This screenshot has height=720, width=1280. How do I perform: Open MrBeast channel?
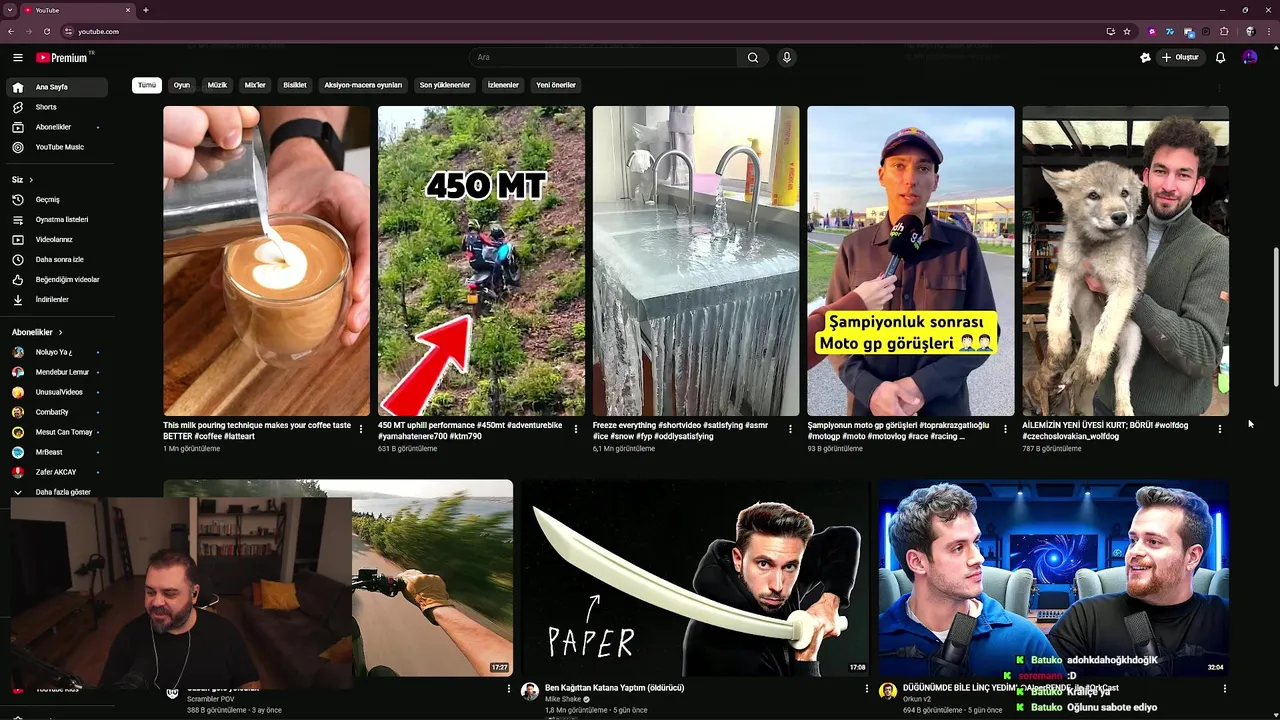pos(57,452)
